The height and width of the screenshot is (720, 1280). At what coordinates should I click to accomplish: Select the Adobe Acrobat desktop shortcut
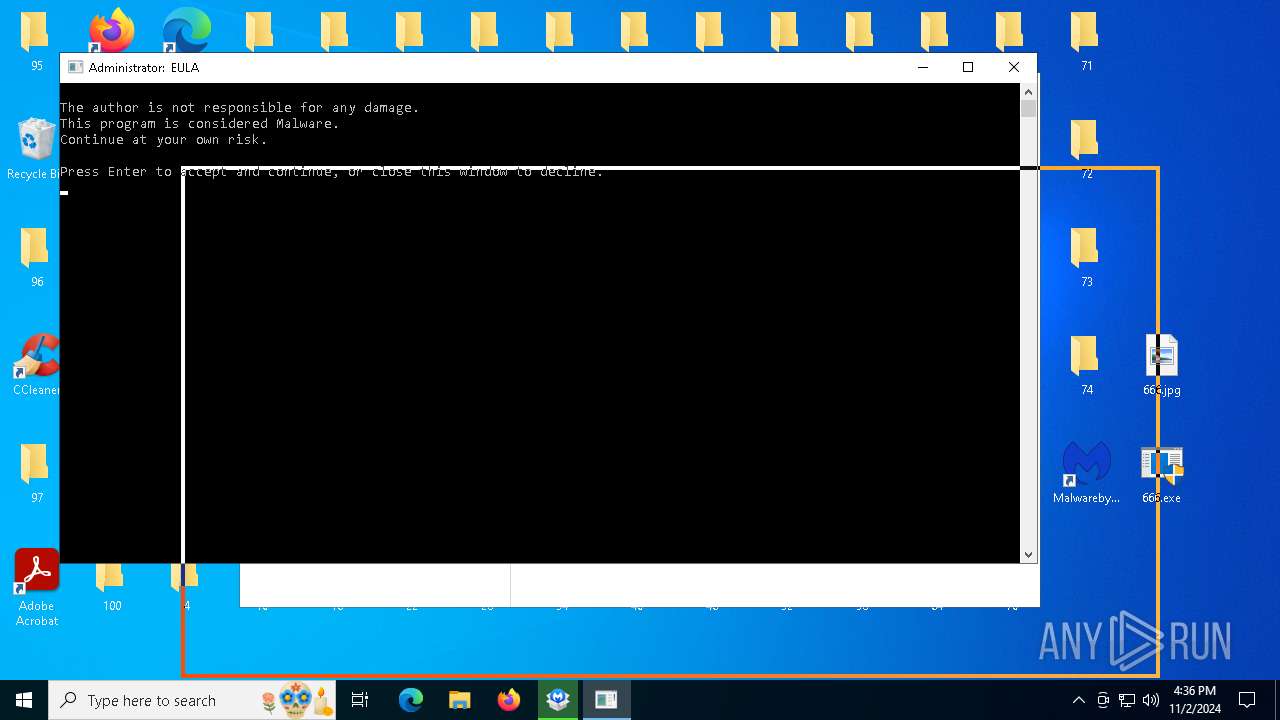point(37,588)
